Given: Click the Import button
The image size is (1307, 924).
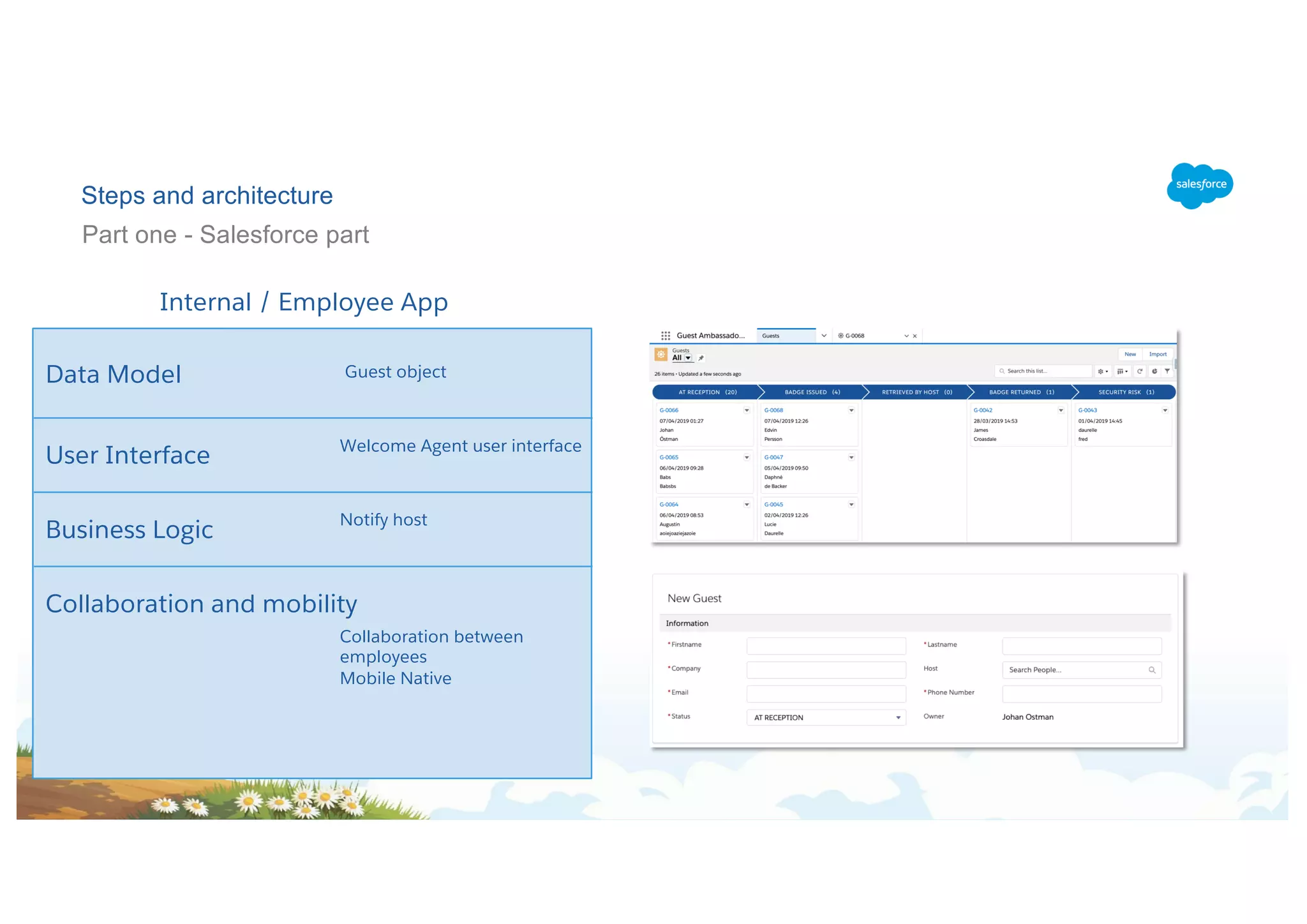Looking at the screenshot, I should (x=1158, y=354).
